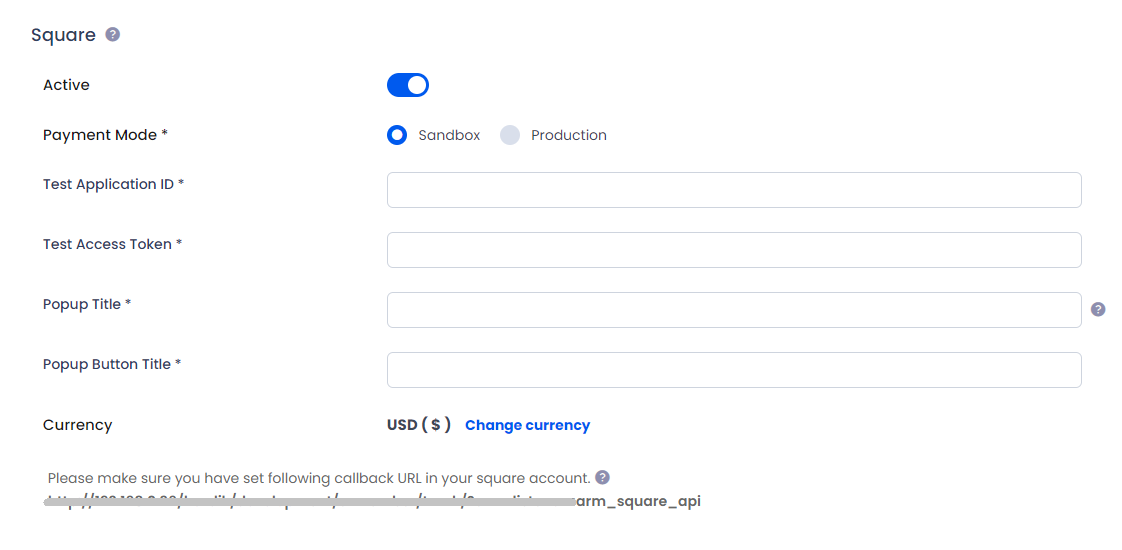1122x550 pixels.
Task: Click the Square section heading
Action: pos(63,35)
